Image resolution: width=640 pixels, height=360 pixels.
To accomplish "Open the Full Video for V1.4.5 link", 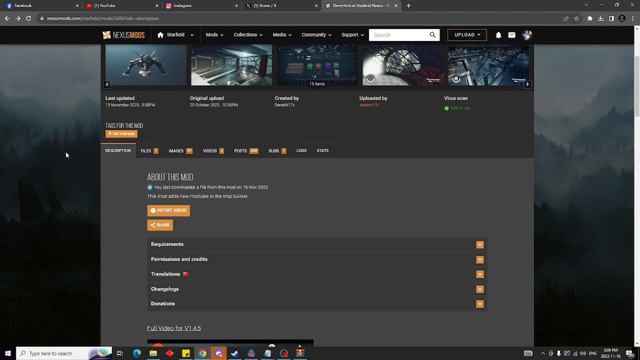I will [x=174, y=328].
